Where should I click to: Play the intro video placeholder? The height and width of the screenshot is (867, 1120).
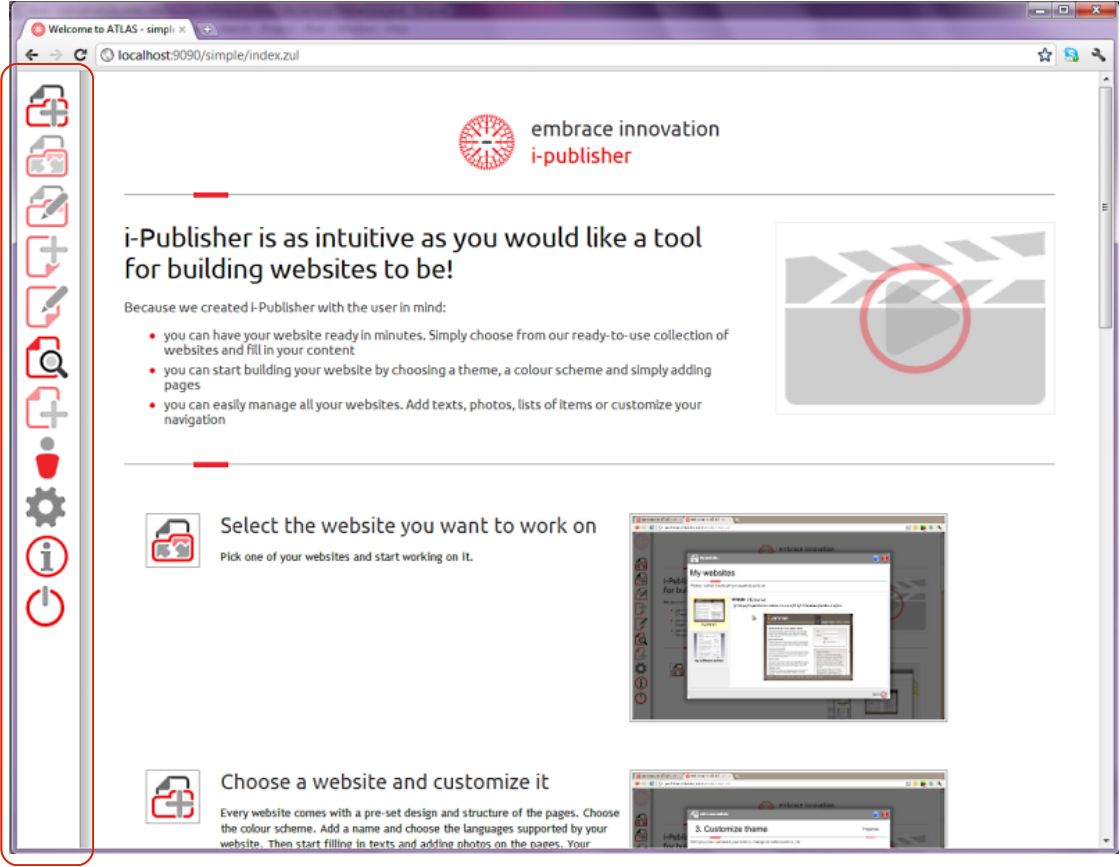[x=914, y=319]
